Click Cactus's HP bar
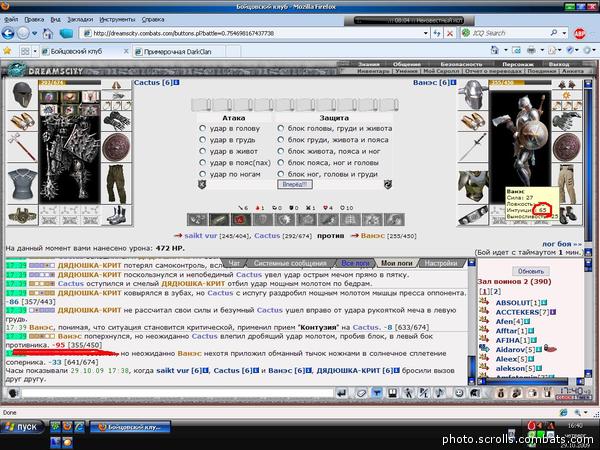600x450 pixels. pyautogui.click(x=70, y=82)
